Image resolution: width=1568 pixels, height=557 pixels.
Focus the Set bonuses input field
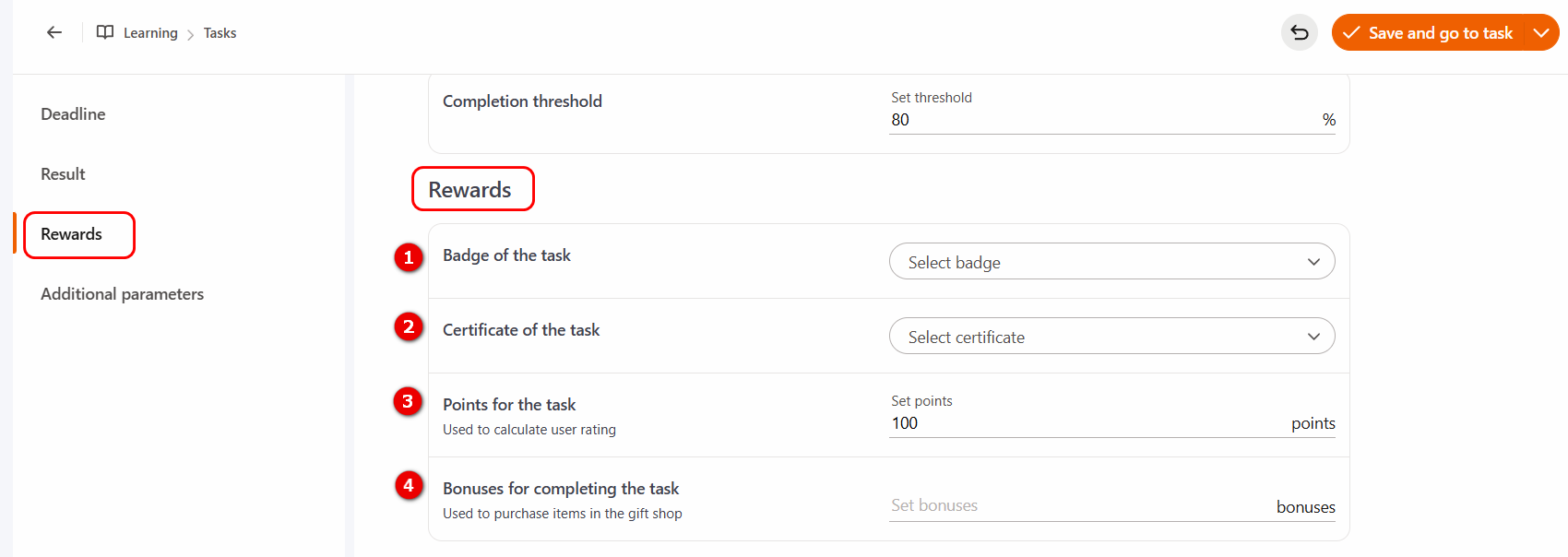(x=1079, y=506)
